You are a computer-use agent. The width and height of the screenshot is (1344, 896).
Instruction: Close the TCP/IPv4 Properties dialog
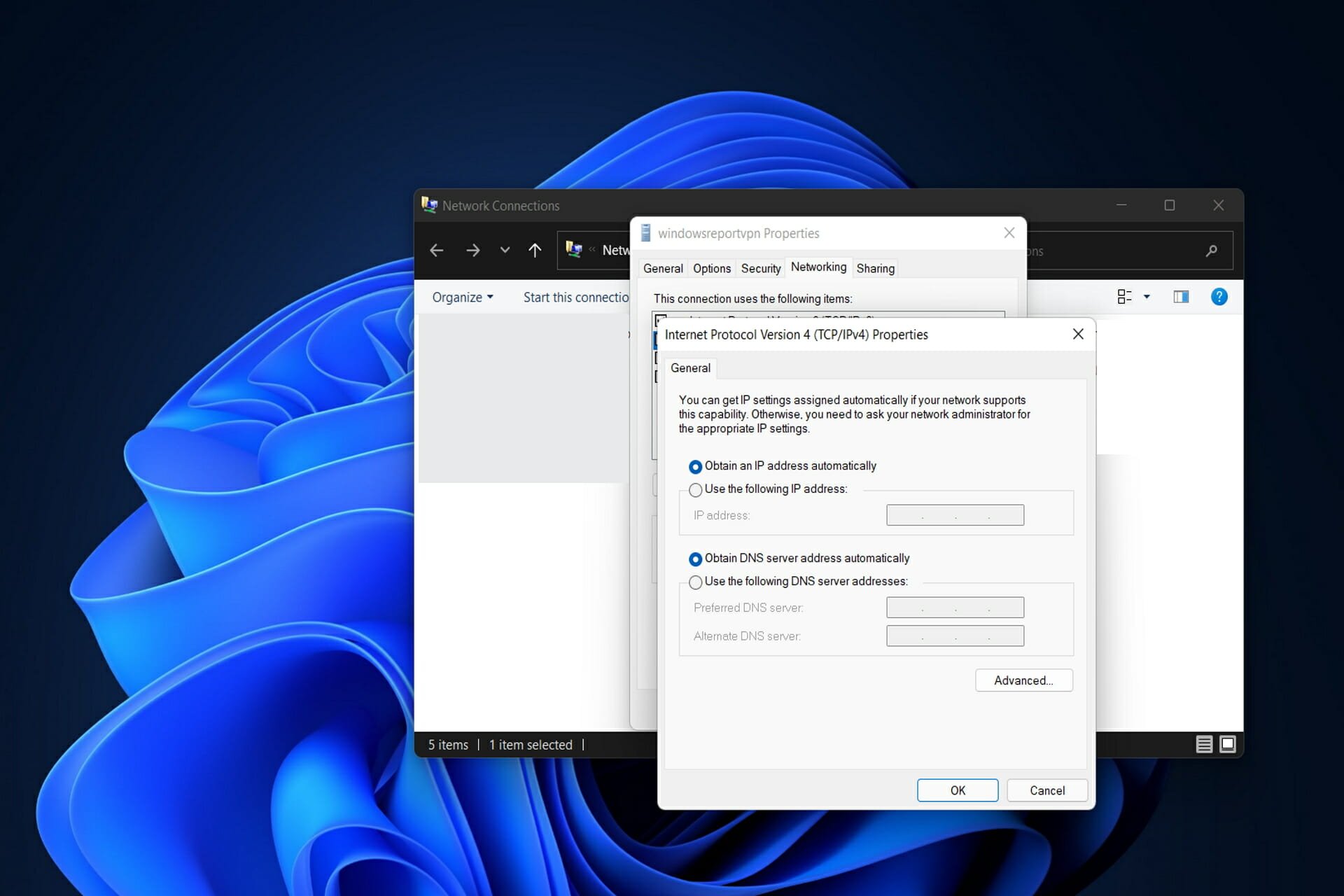(x=1078, y=334)
